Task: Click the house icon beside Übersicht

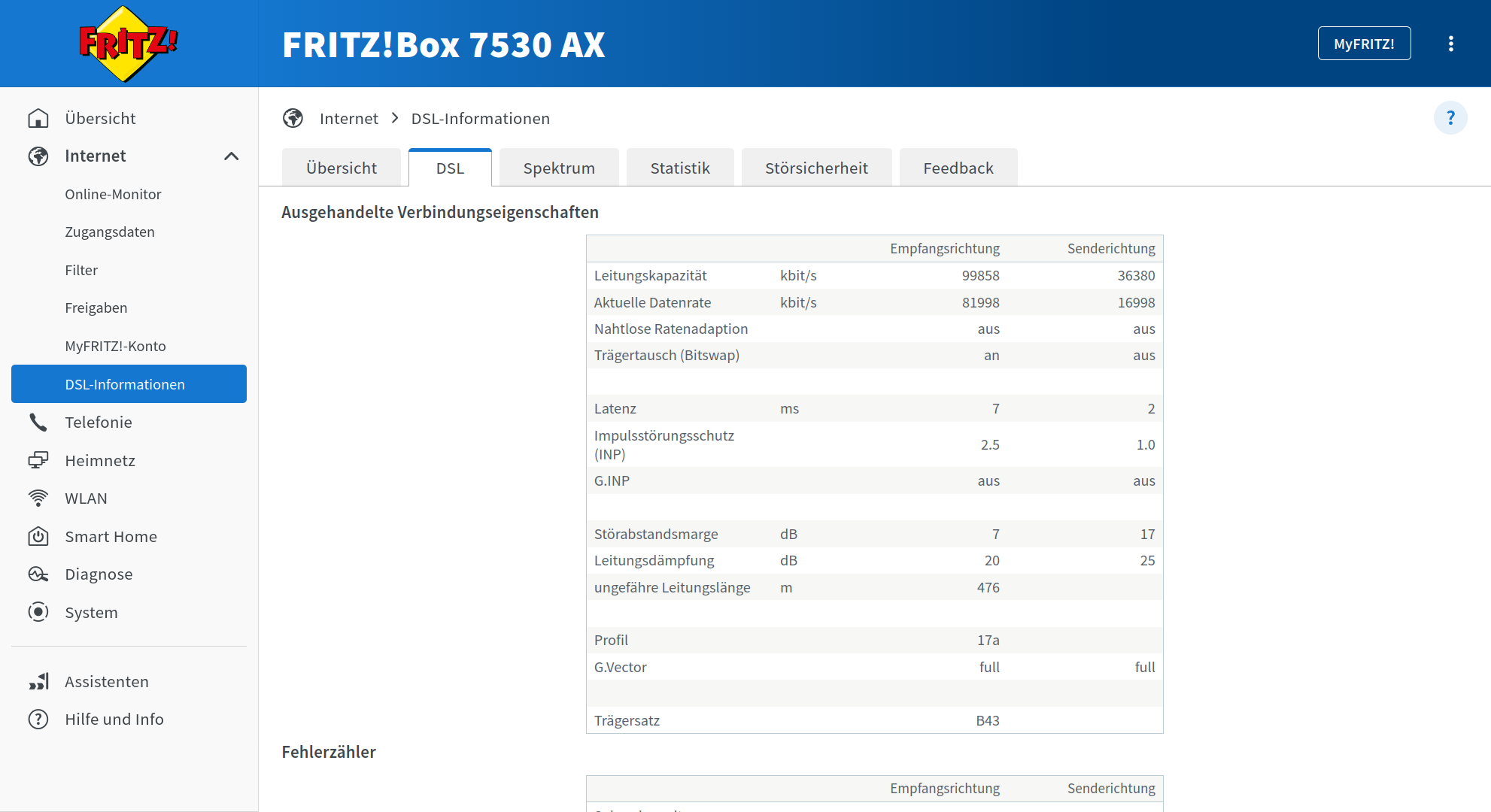Action: click(38, 119)
